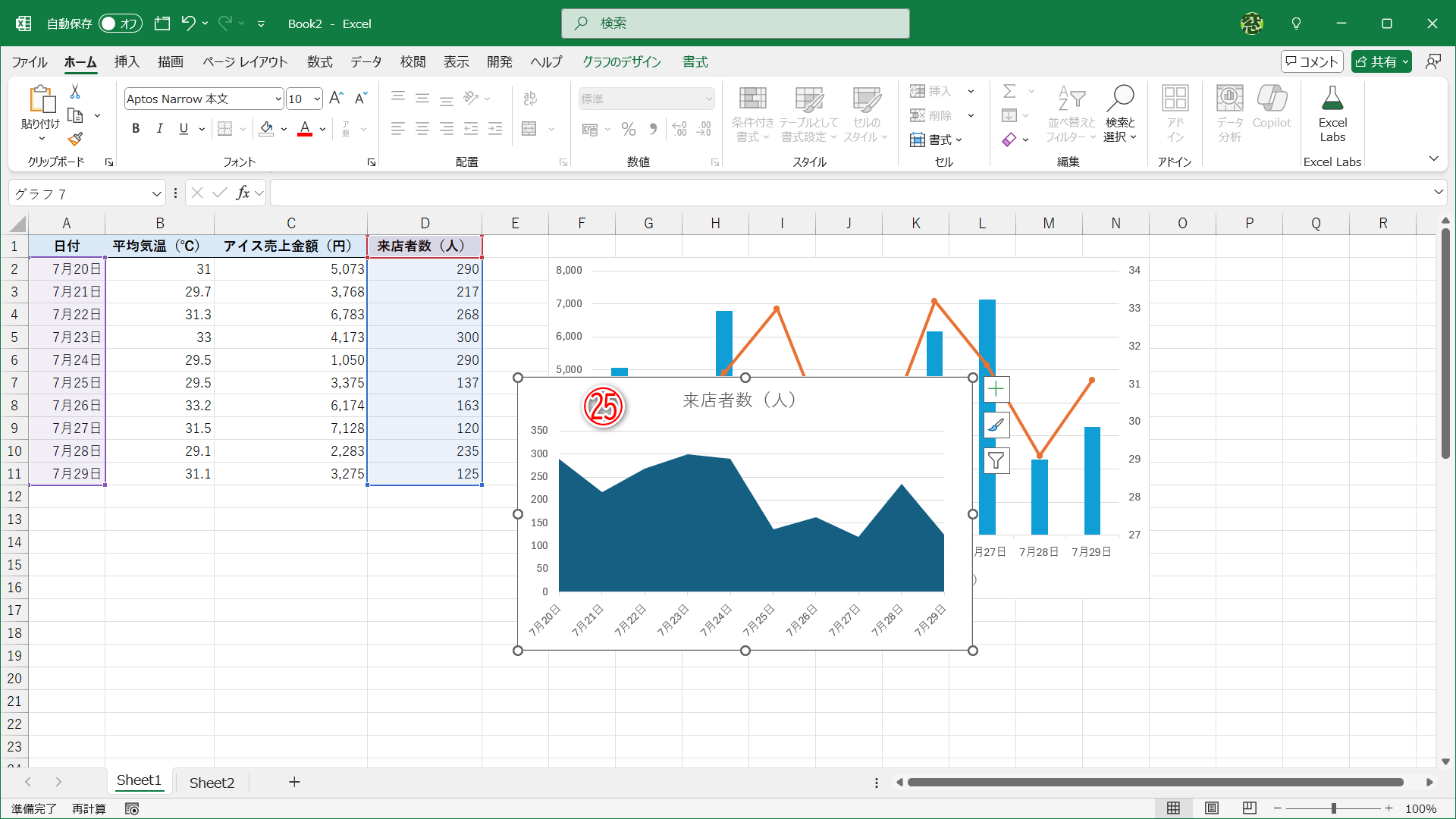Image resolution: width=1456 pixels, height=819 pixels.
Task: Open Excel Labs add-in
Action: pyautogui.click(x=1332, y=114)
